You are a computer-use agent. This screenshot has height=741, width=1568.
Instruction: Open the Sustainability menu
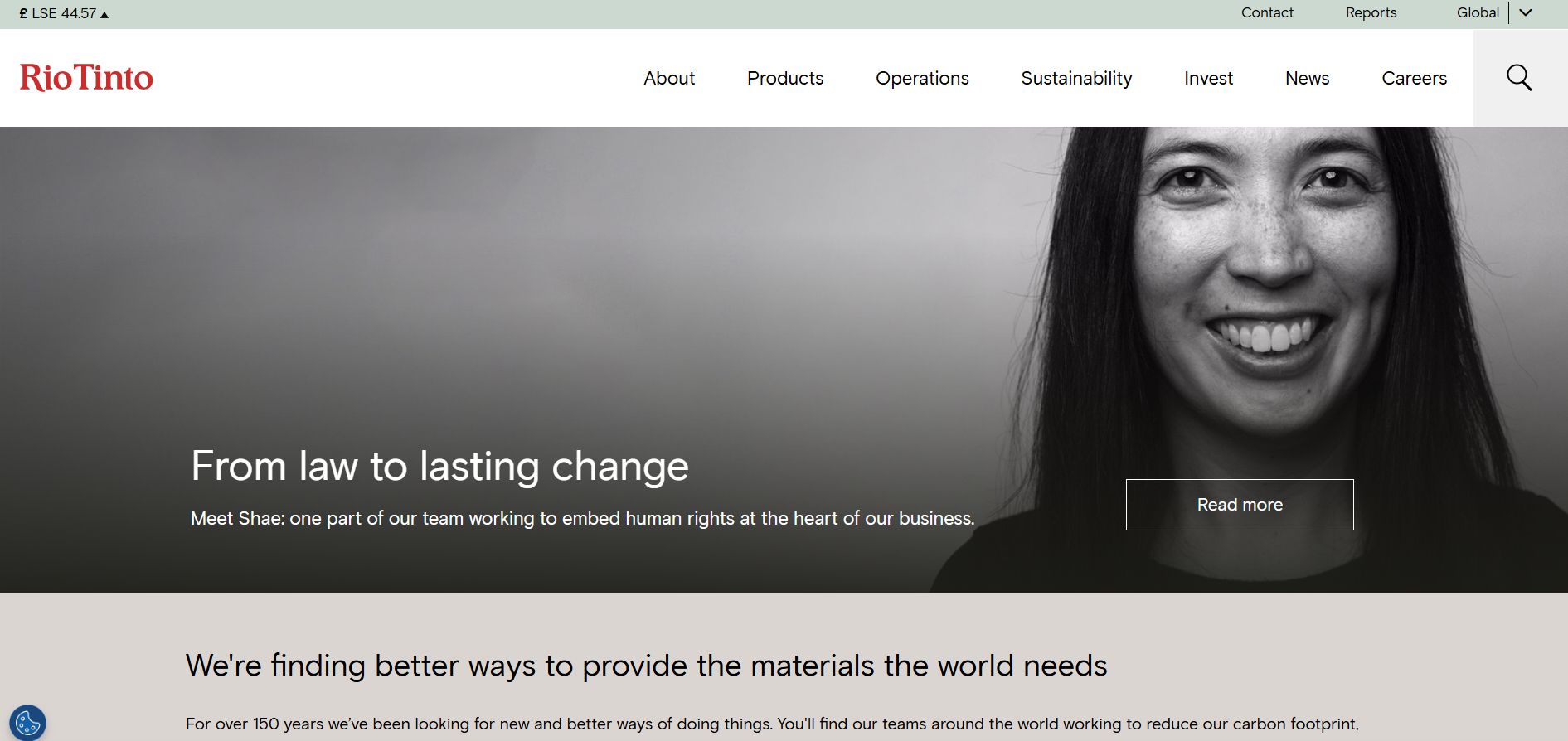click(x=1076, y=78)
